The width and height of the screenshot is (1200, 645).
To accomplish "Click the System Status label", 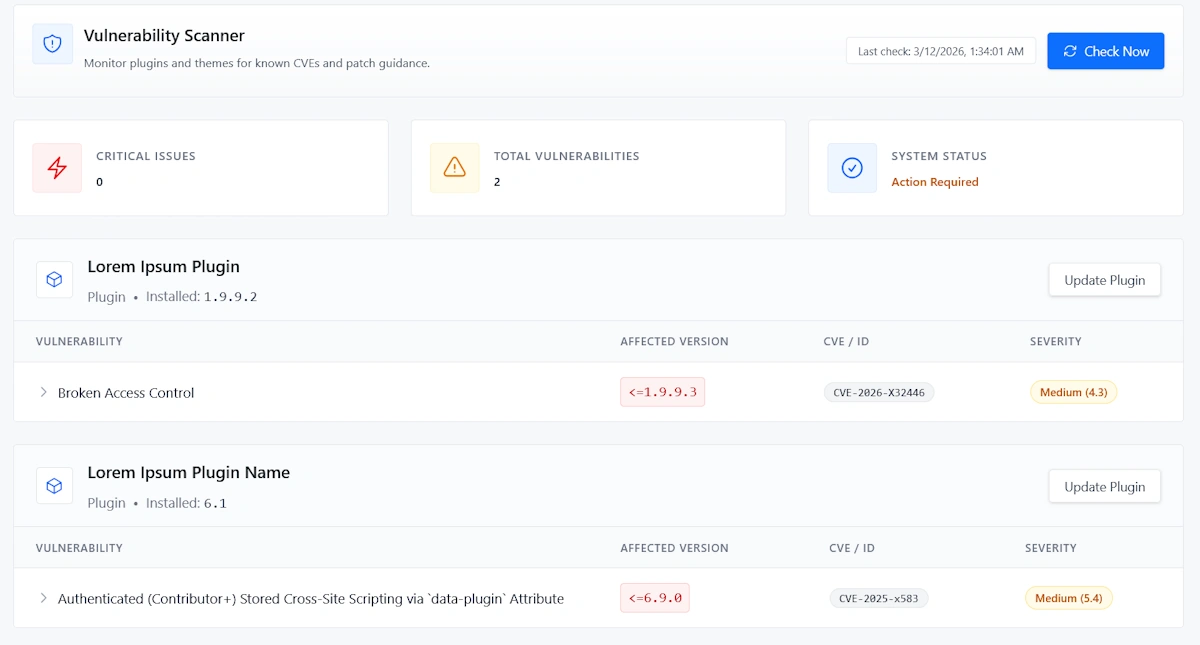I will (x=939, y=156).
